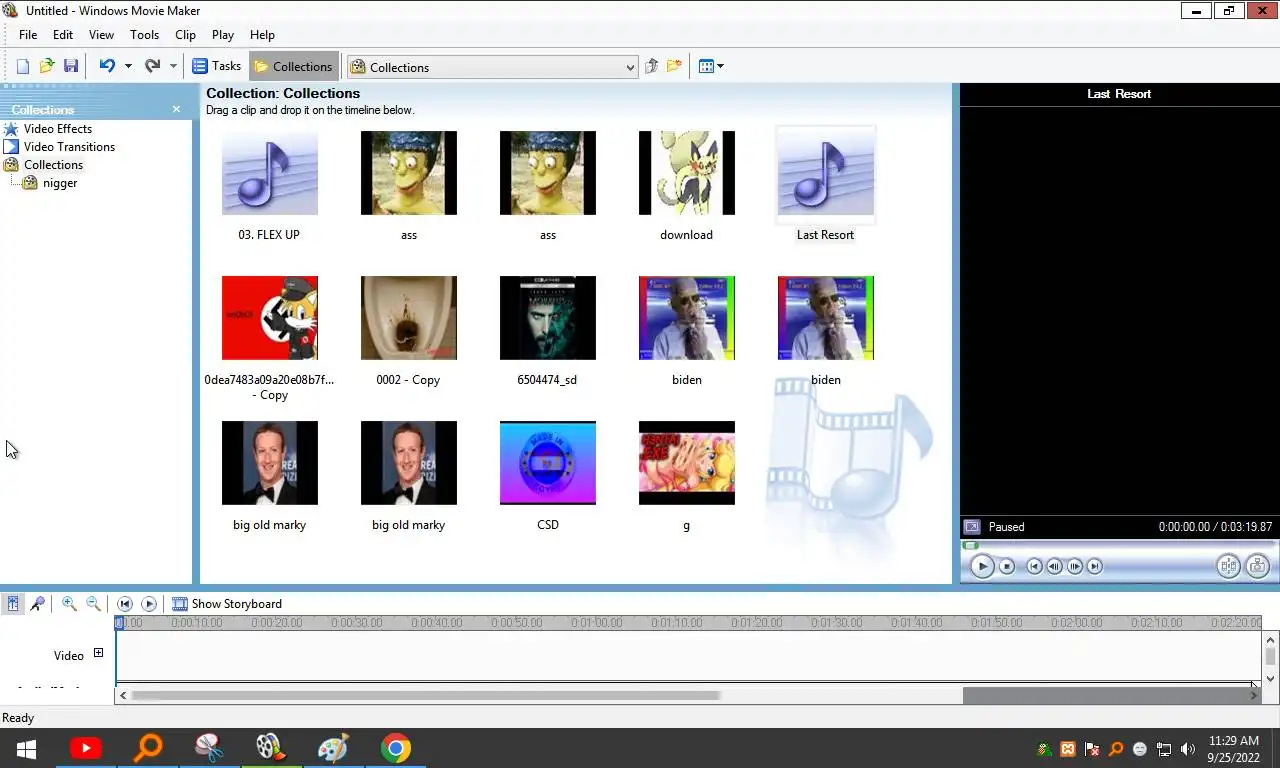Select the 0002 - Copy clip
Viewport: 1280px width, 768px height.
click(409, 318)
